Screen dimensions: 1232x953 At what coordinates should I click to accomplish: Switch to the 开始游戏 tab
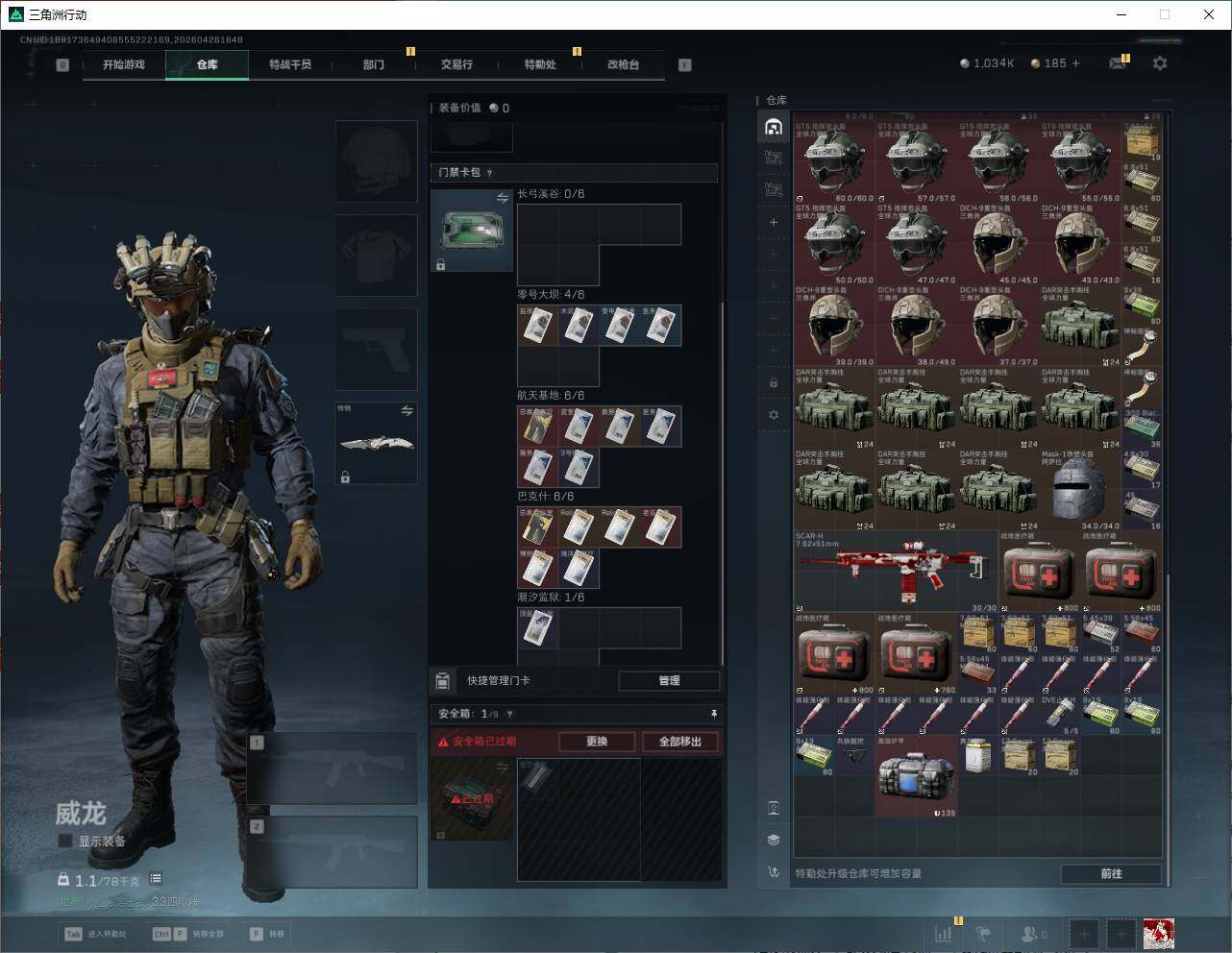pos(124,64)
